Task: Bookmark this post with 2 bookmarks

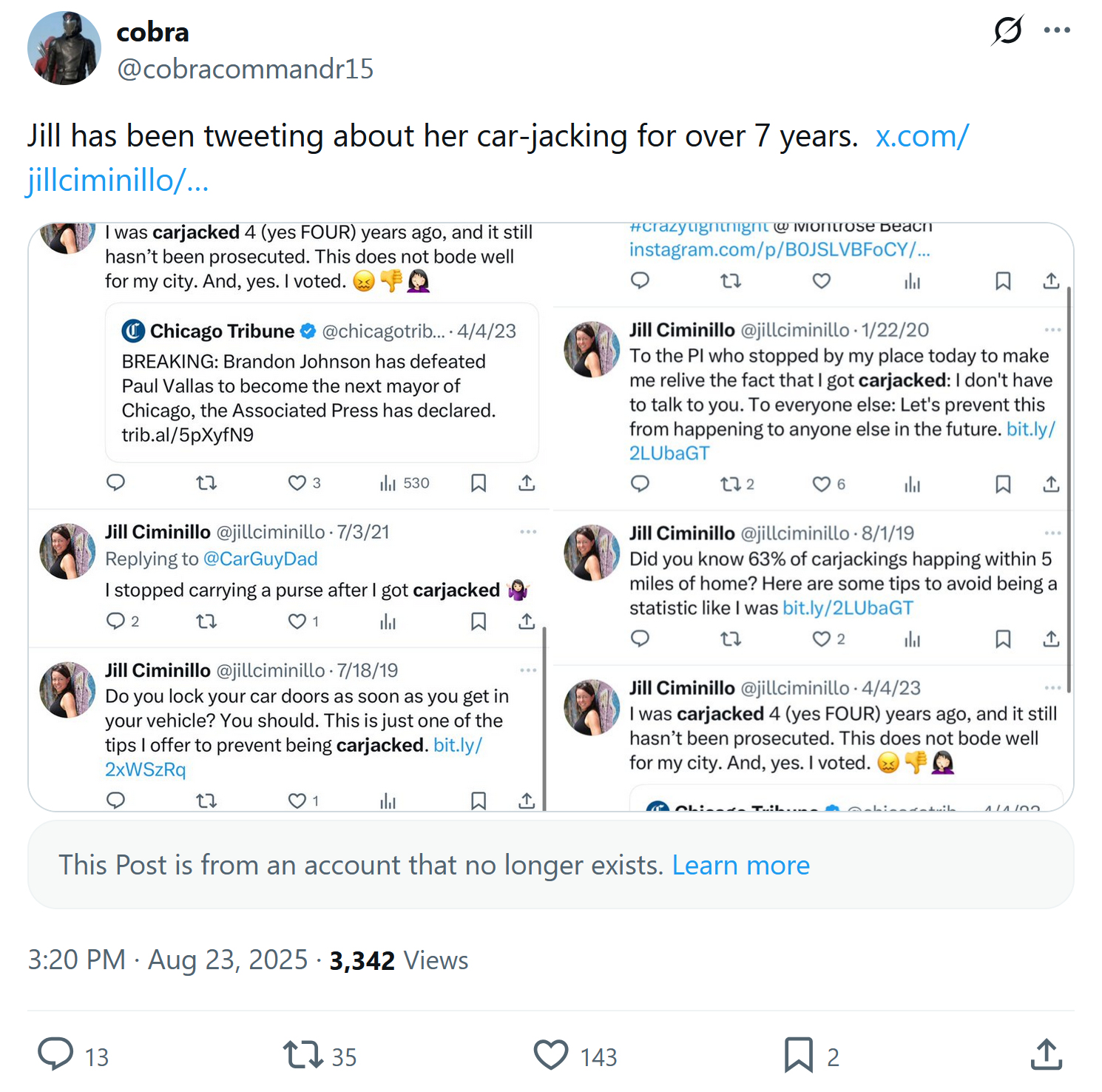Action: click(x=799, y=1055)
